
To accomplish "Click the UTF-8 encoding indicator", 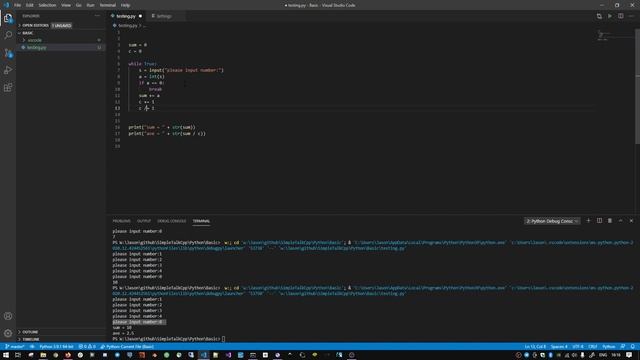I will 578,347.
